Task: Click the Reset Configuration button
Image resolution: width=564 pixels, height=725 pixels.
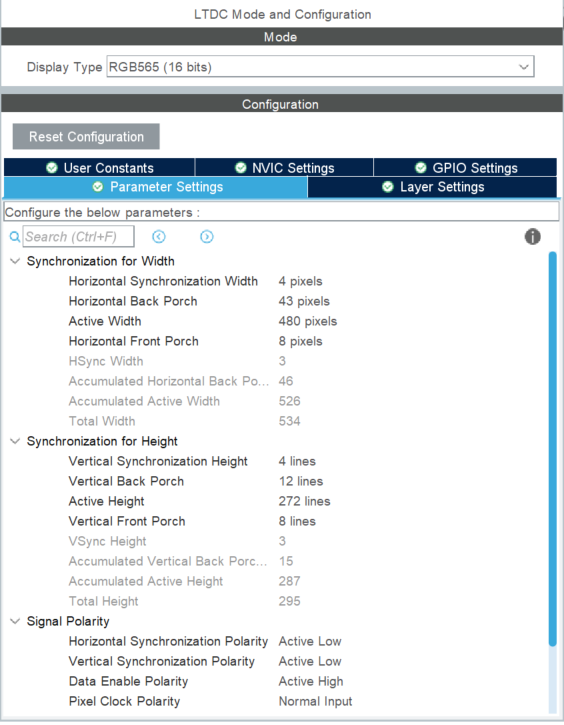Action: click(x=86, y=136)
